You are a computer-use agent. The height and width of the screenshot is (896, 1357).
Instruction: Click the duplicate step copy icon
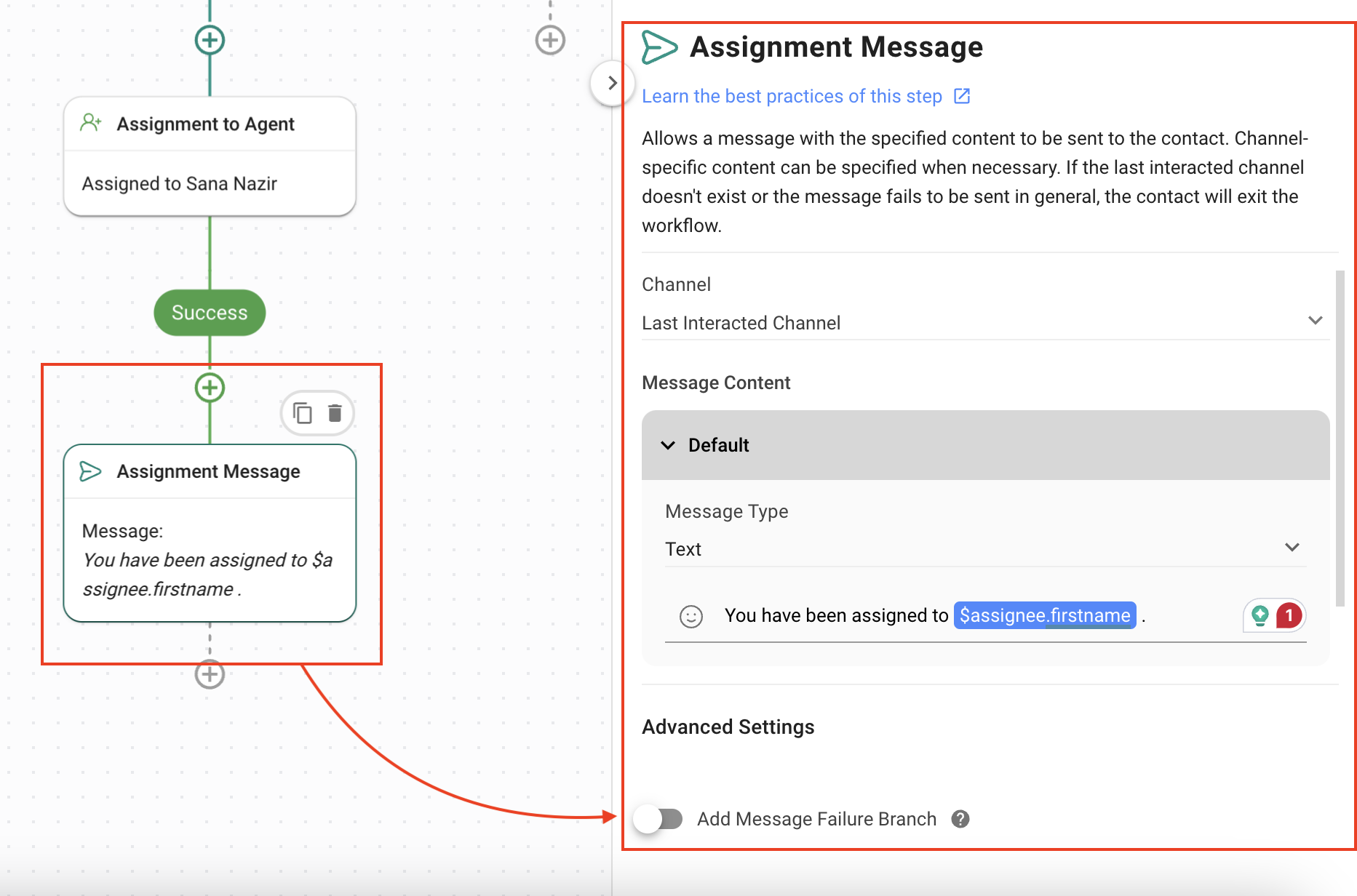[x=302, y=413]
